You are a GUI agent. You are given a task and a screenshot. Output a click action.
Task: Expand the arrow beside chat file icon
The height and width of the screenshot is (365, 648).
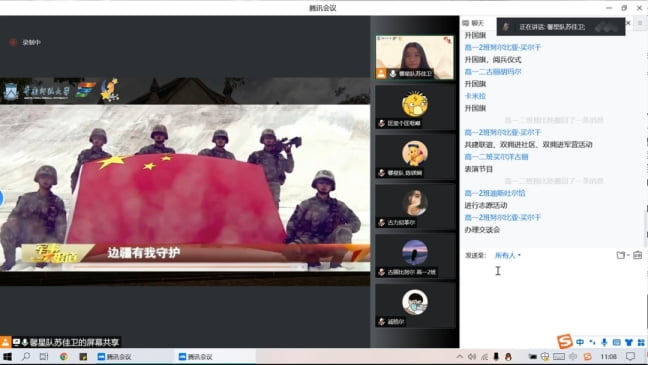click(628, 255)
